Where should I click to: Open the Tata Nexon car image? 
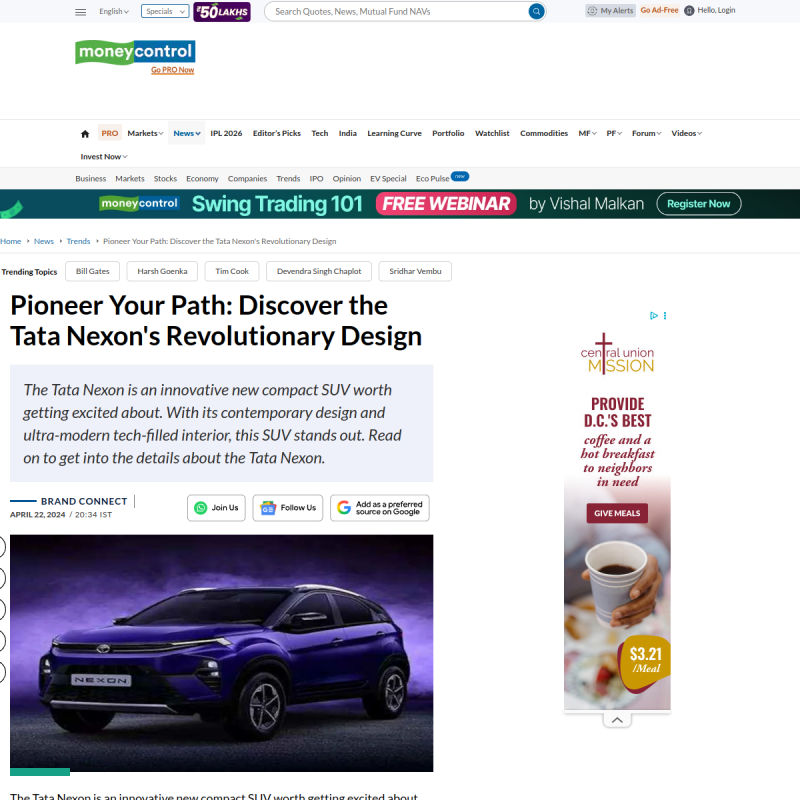221,653
